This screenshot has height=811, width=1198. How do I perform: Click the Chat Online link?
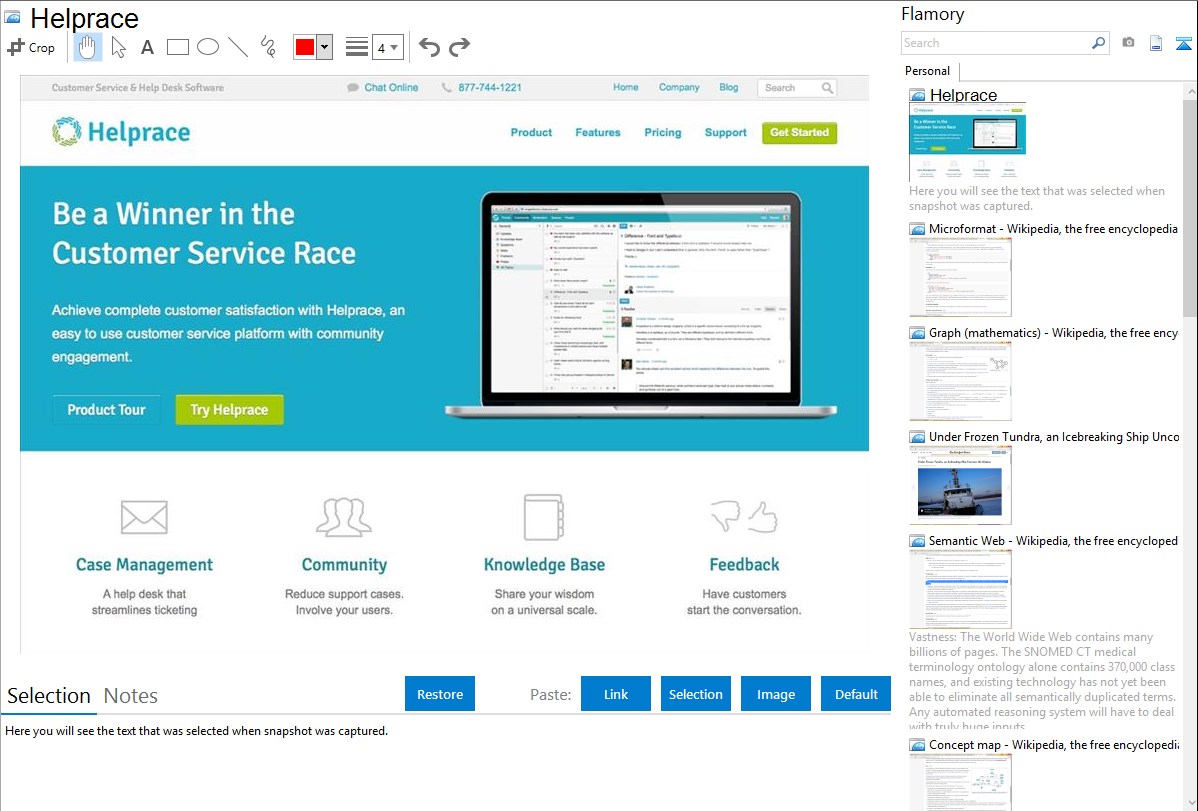383,88
